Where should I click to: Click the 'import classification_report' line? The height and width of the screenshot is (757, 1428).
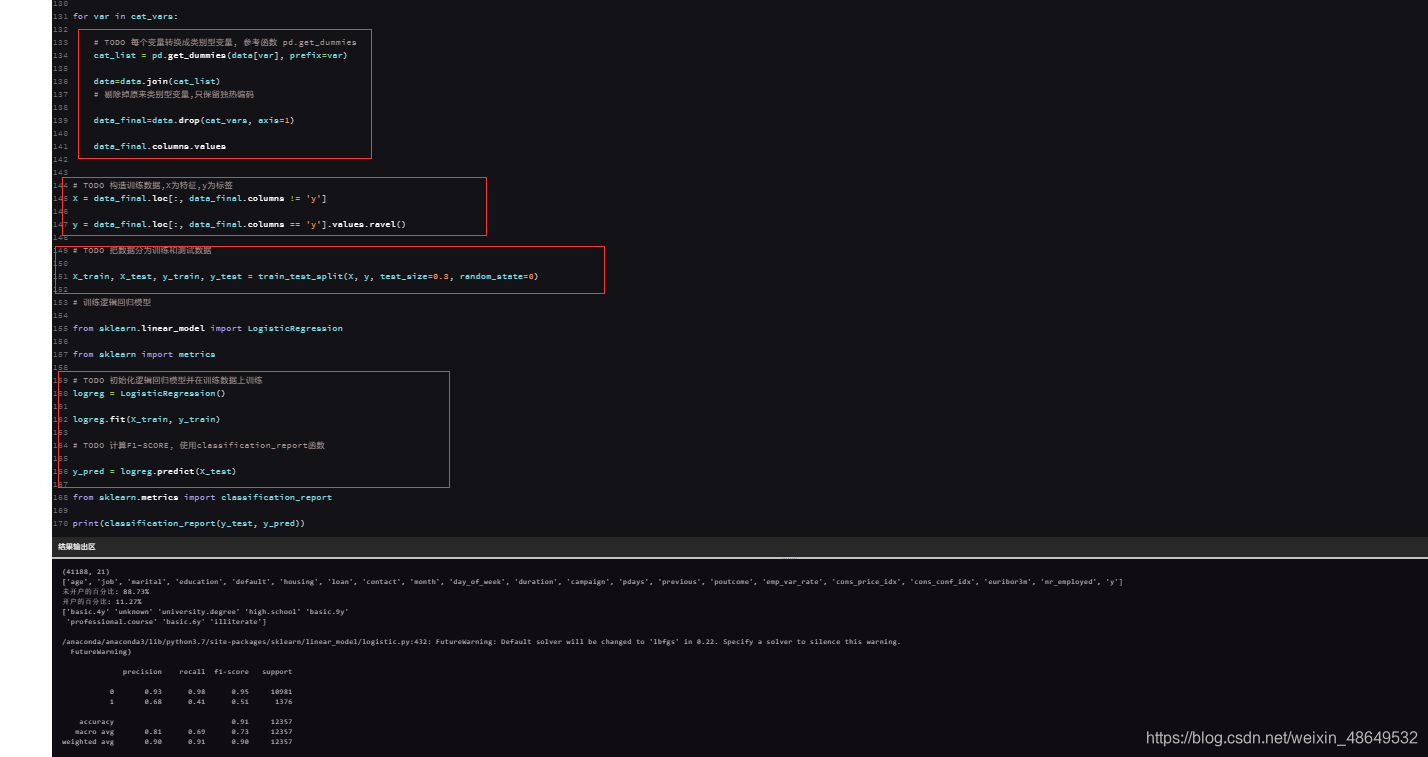(203, 498)
